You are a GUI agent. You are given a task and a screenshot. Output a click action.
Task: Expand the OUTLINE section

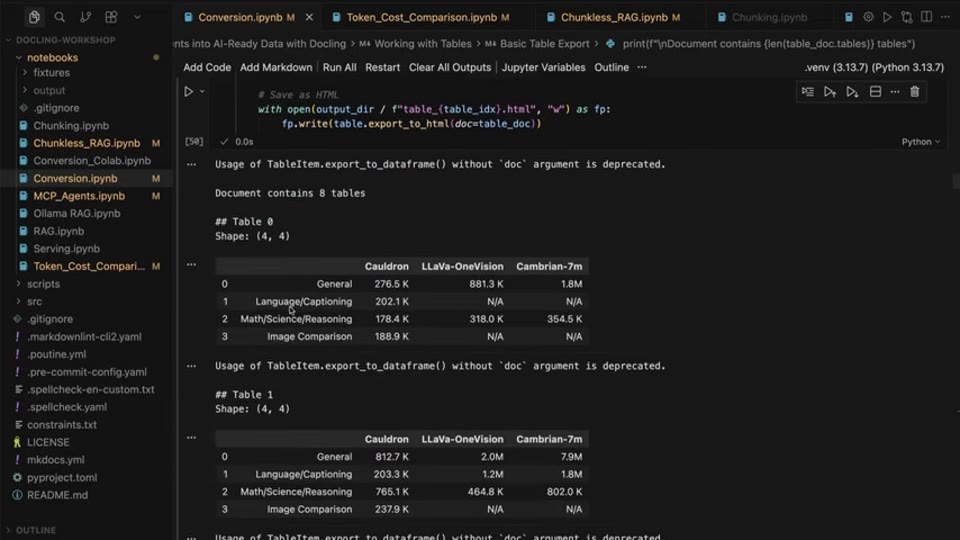pyautogui.click(x=36, y=530)
